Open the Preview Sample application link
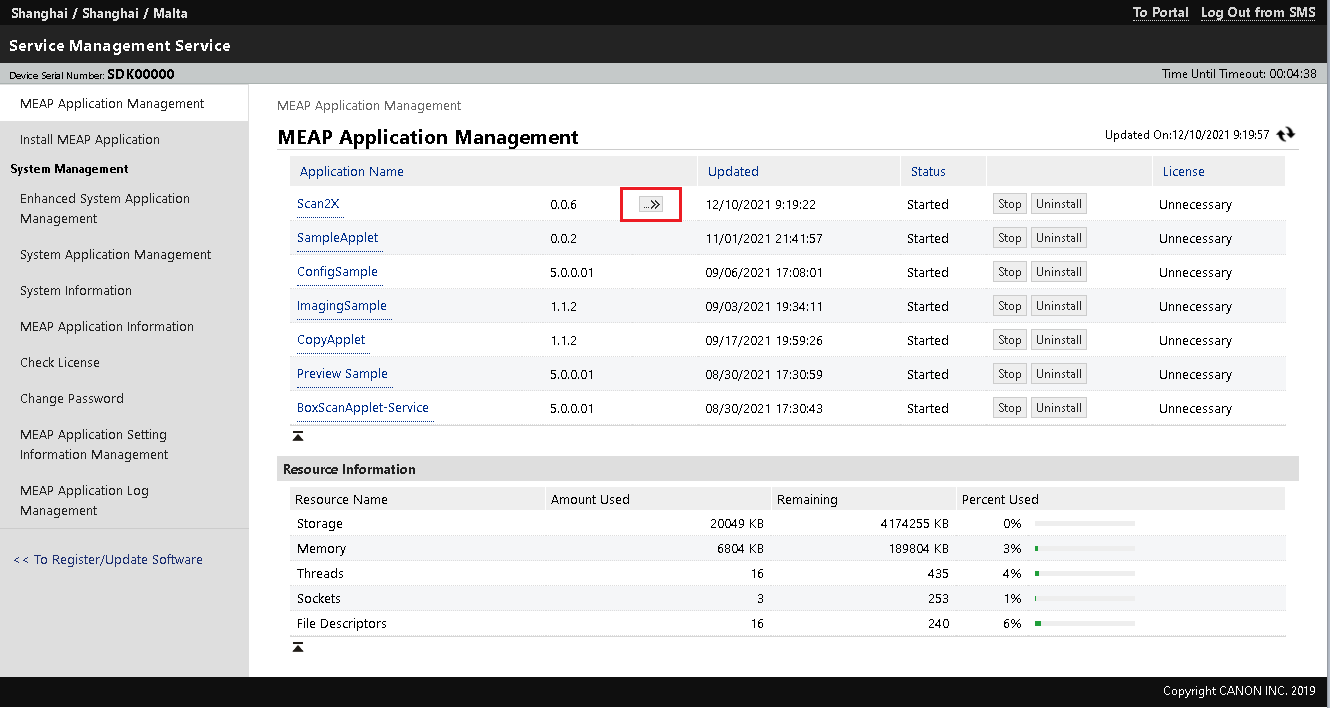The image size is (1330, 708). click(342, 374)
